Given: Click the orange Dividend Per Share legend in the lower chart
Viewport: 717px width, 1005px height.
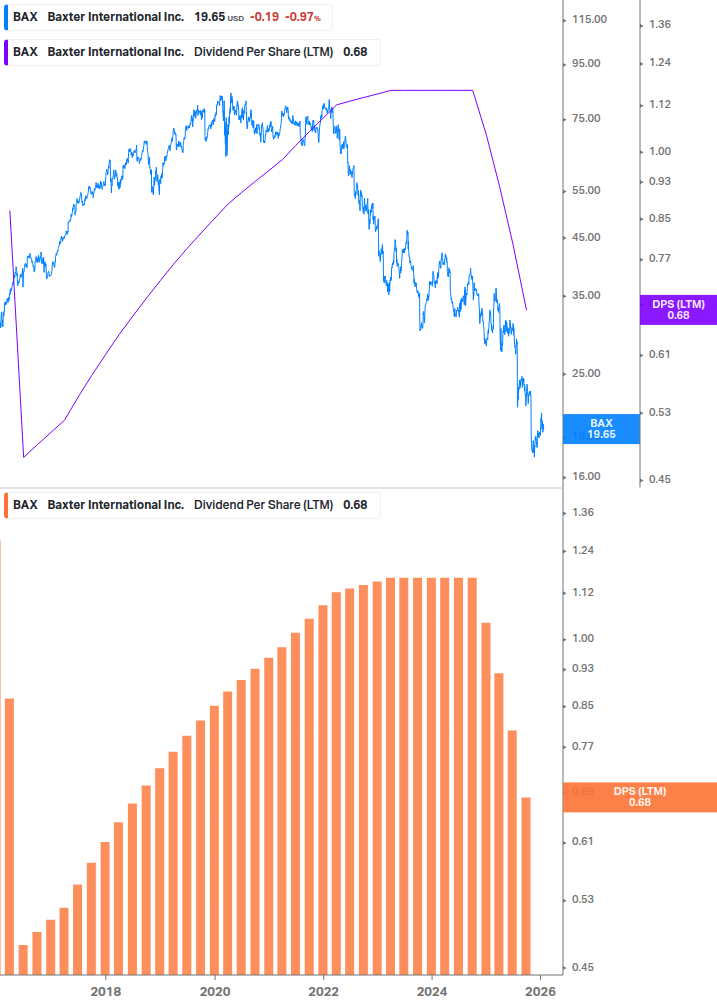Looking at the screenshot, I should pyautogui.click(x=192, y=505).
